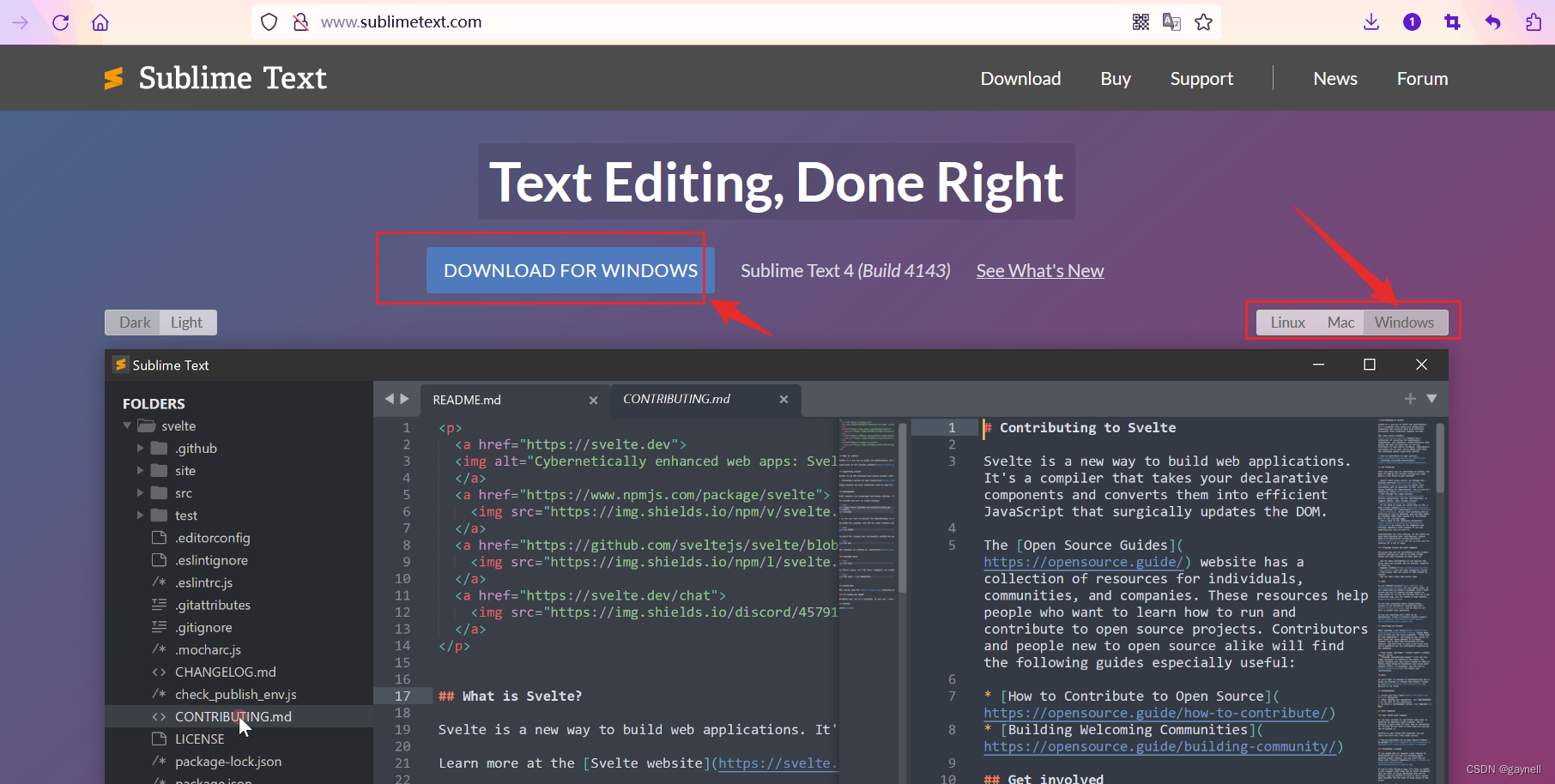This screenshot has width=1555, height=784.
Task: Minimize the demo Sublime Text window
Action: point(1318,365)
